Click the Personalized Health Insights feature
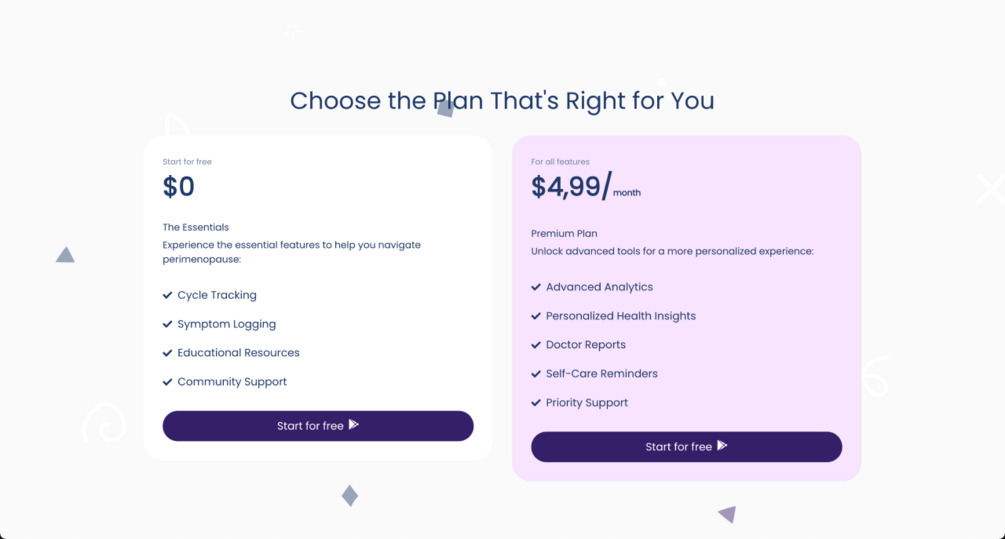The height and width of the screenshot is (539, 1005). tap(620, 316)
